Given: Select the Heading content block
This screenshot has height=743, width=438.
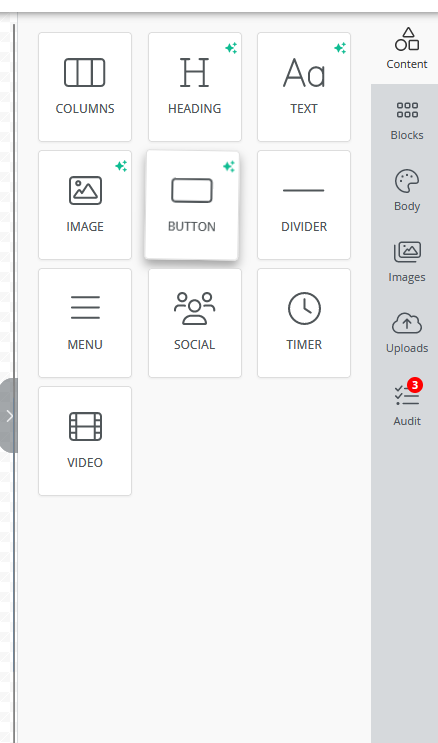Looking at the screenshot, I should point(195,87).
